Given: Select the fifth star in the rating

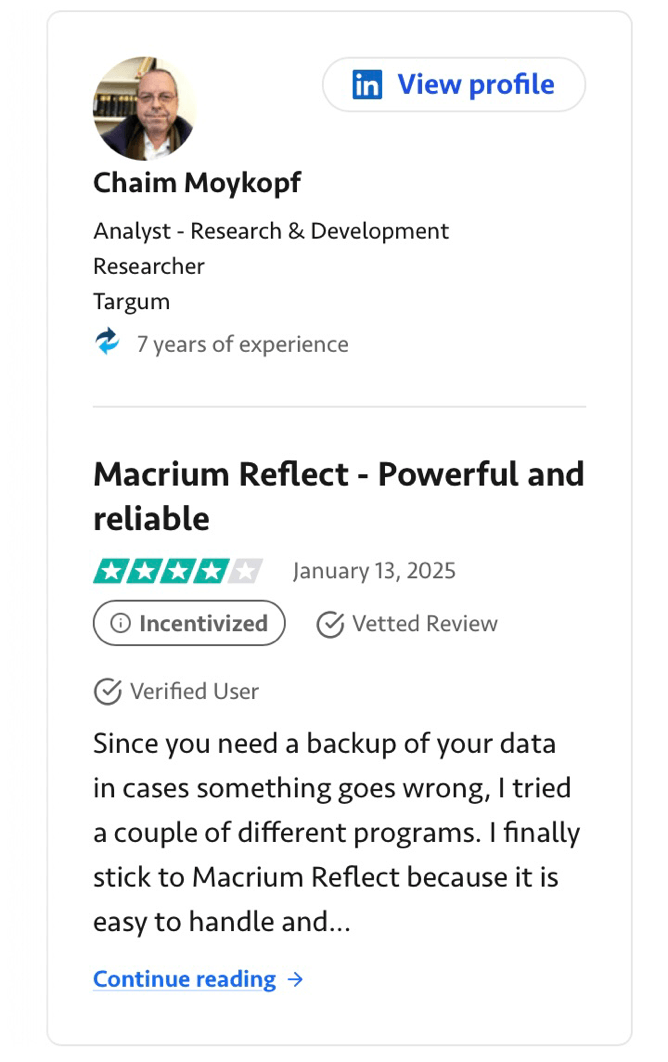Looking at the screenshot, I should tap(243, 570).
